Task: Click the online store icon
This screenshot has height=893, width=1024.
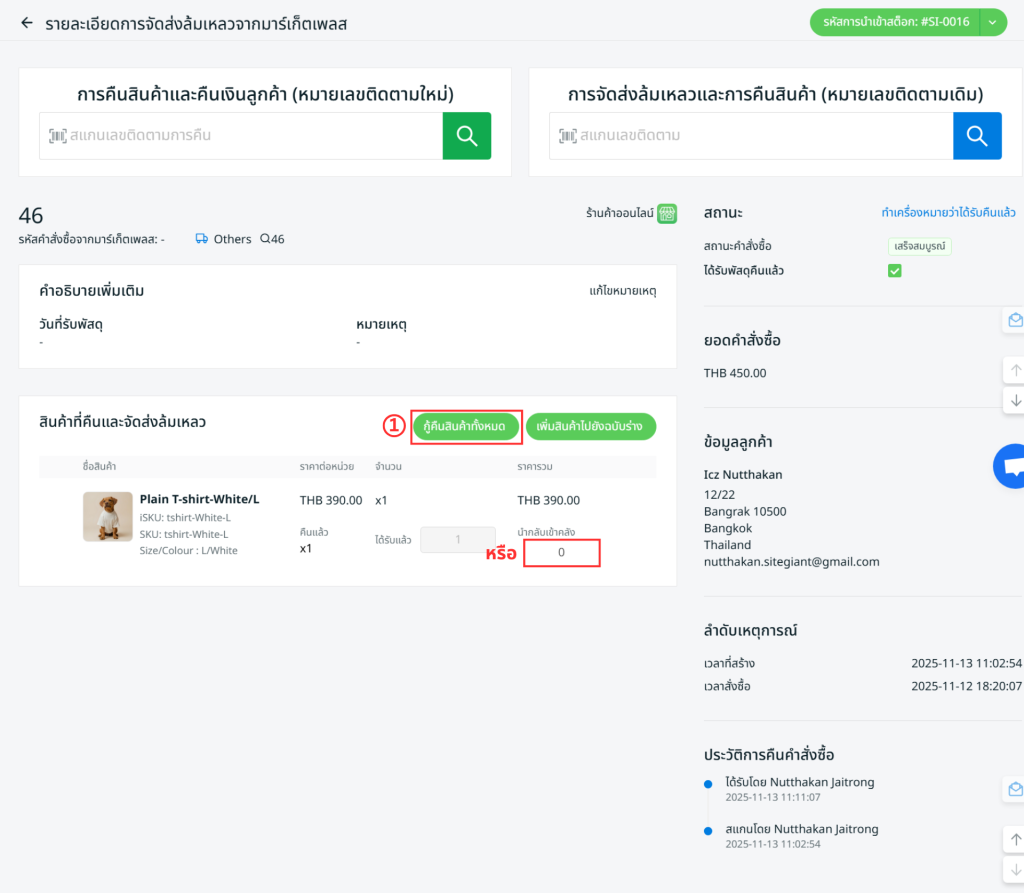Action: (x=667, y=213)
